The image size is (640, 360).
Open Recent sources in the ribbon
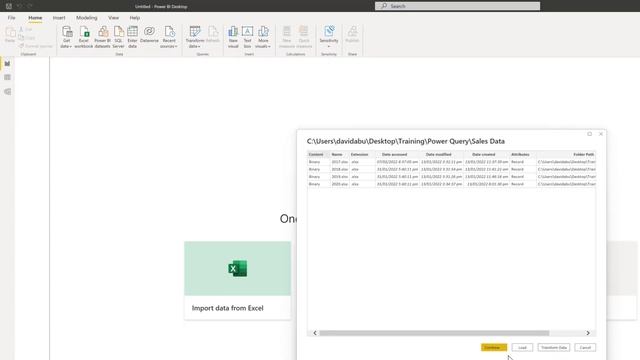point(169,37)
